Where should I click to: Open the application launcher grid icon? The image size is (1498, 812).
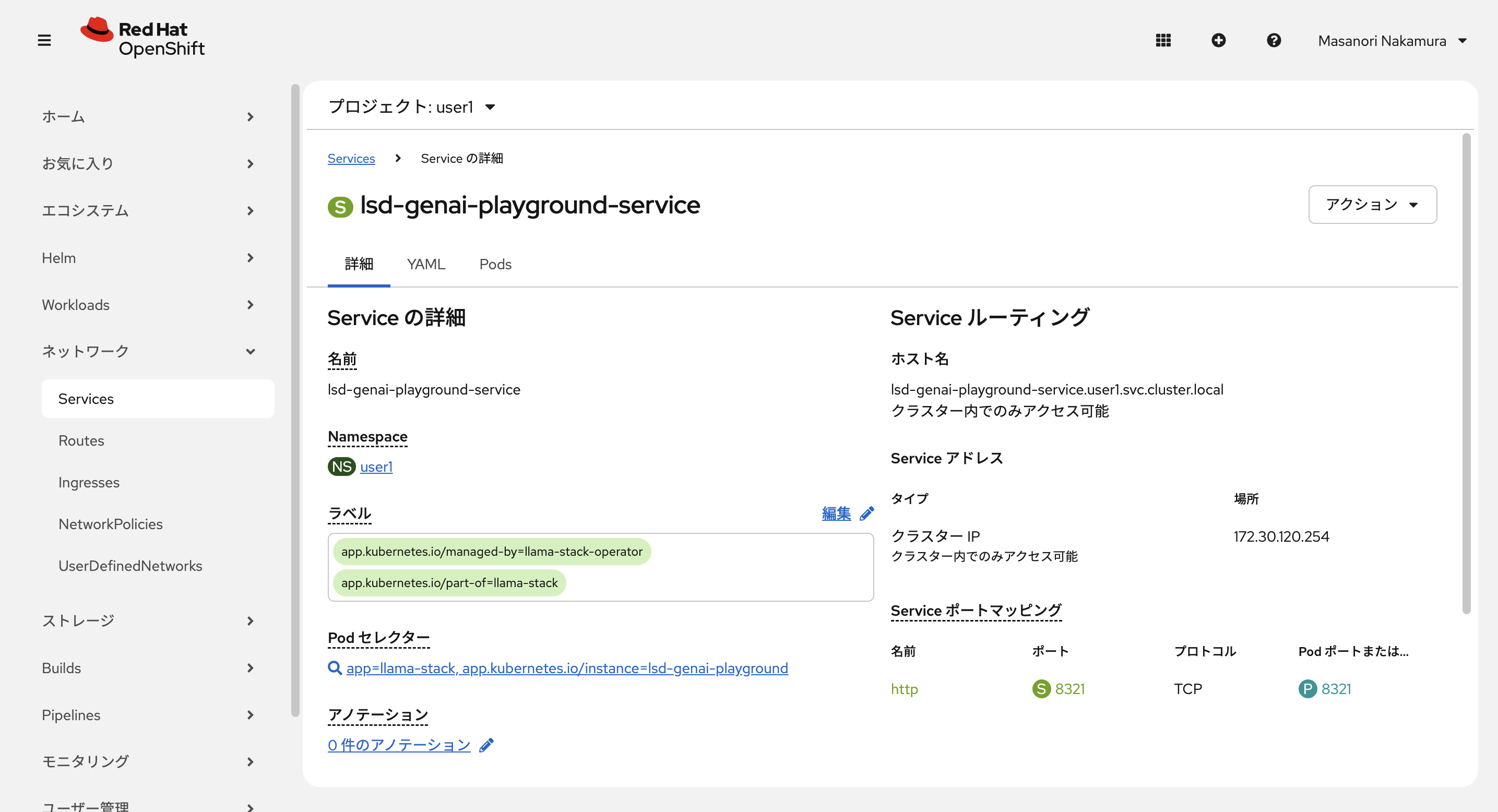click(x=1163, y=40)
